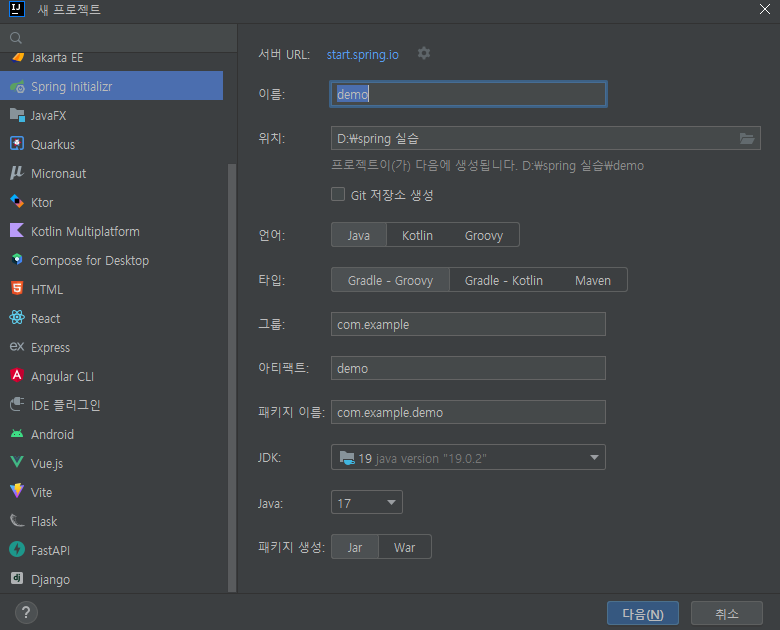Choose Maven build type
The width and height of the screenshot is (780, 630).
593,280
